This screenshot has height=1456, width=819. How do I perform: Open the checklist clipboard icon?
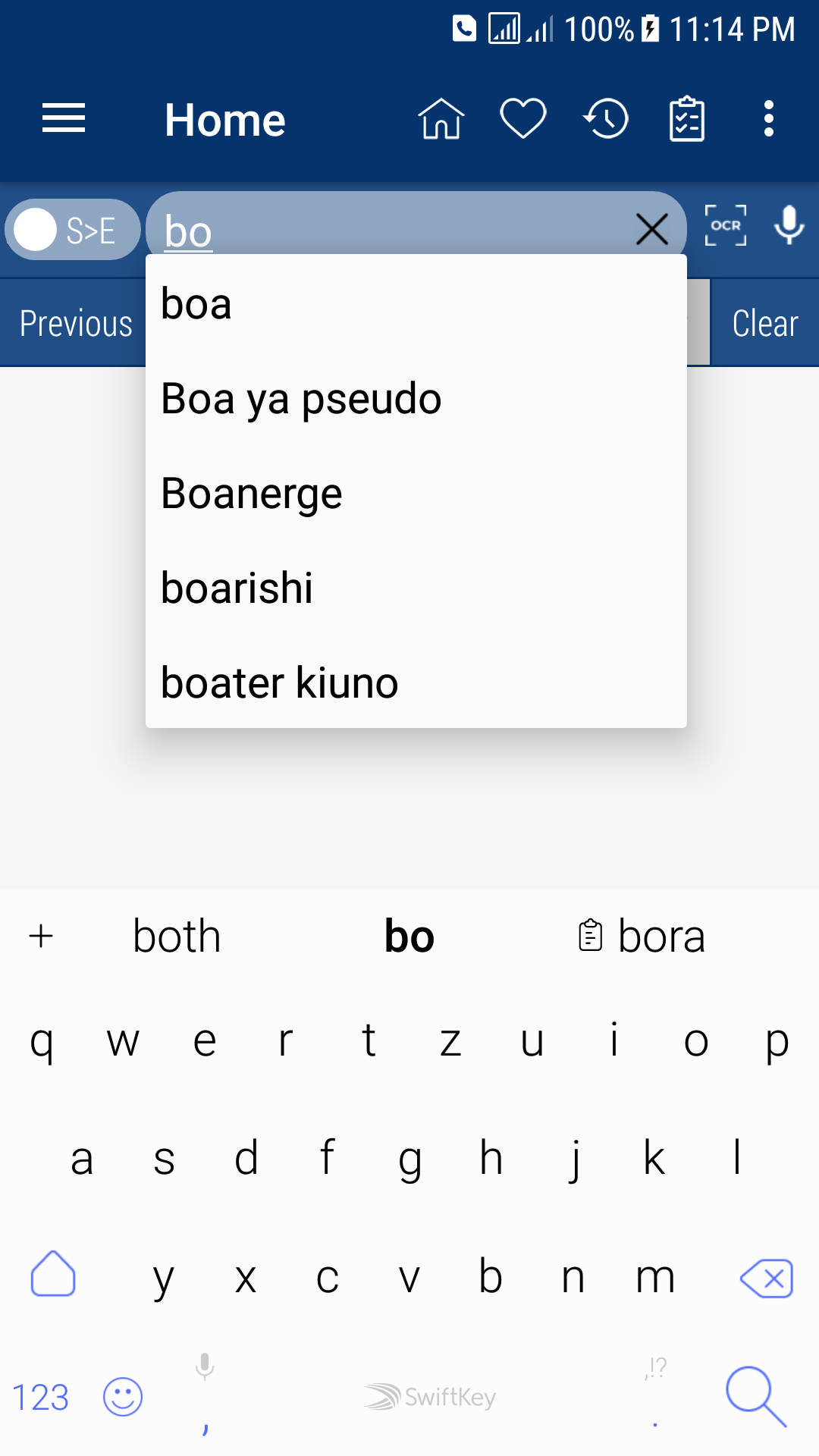click(687, 119)
